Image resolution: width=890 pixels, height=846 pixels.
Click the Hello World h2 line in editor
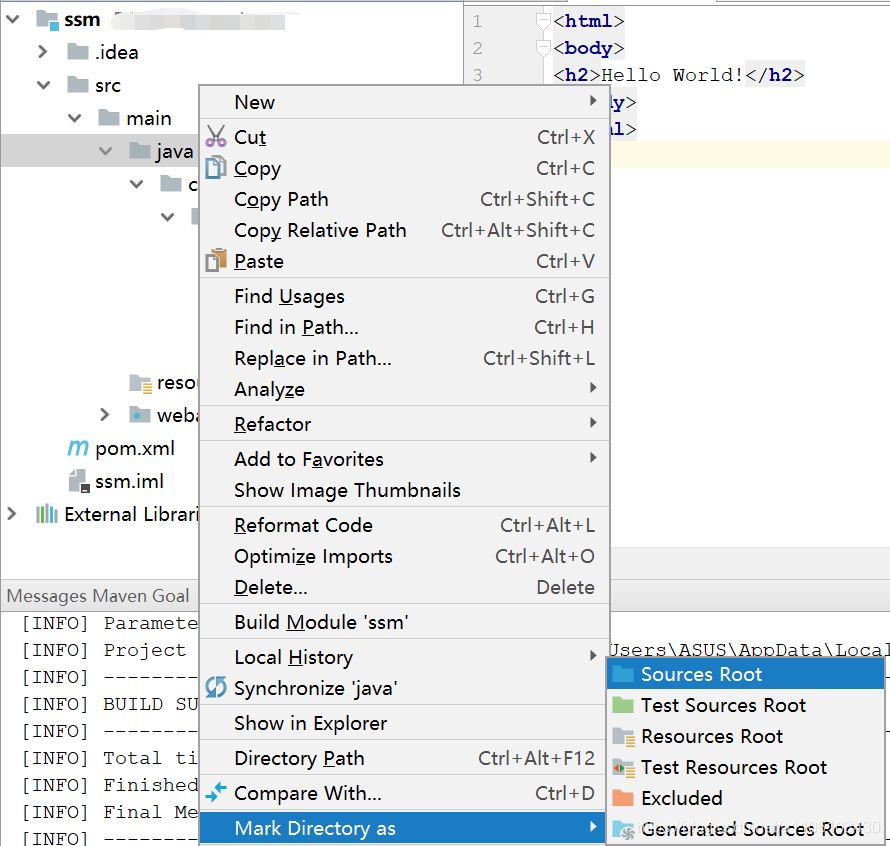(x=678, y=75)
